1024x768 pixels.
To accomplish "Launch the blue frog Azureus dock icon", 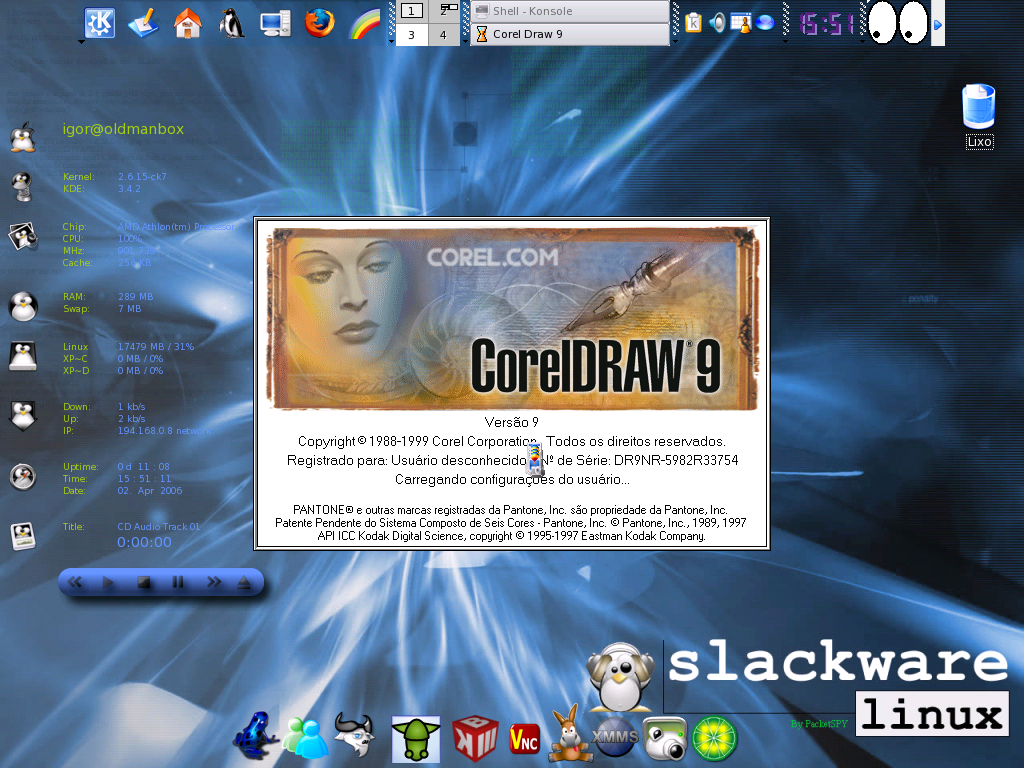I will pos(255,735).
